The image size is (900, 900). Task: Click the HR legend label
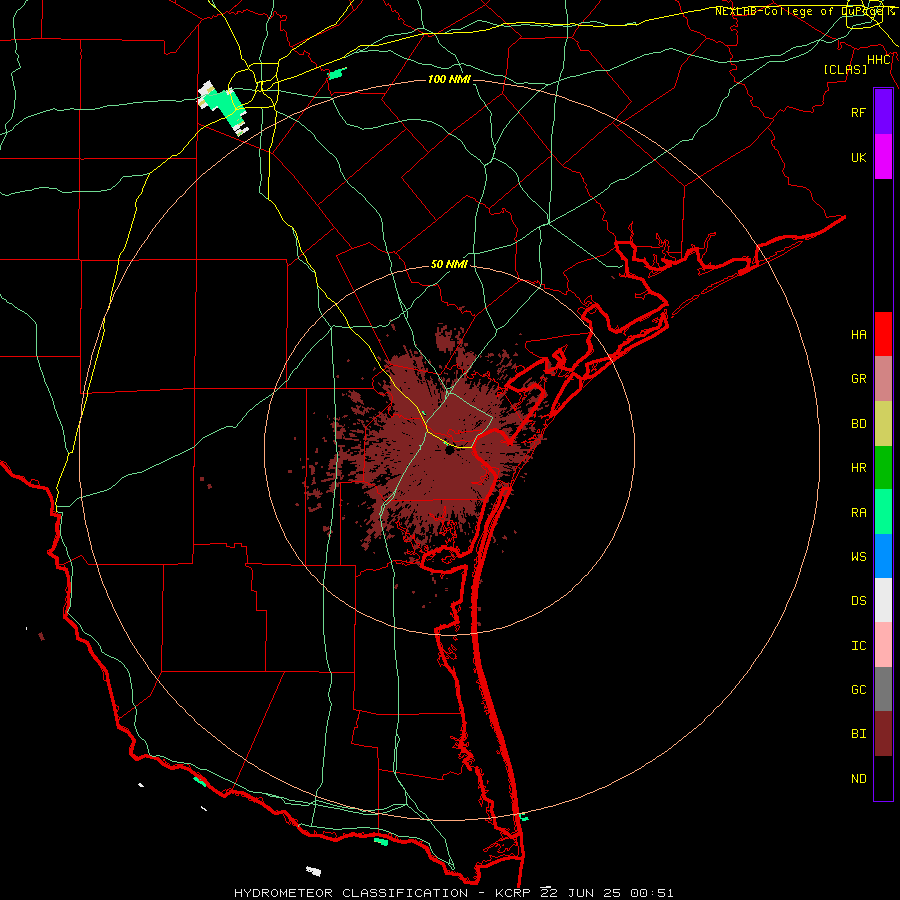(859, 468)
